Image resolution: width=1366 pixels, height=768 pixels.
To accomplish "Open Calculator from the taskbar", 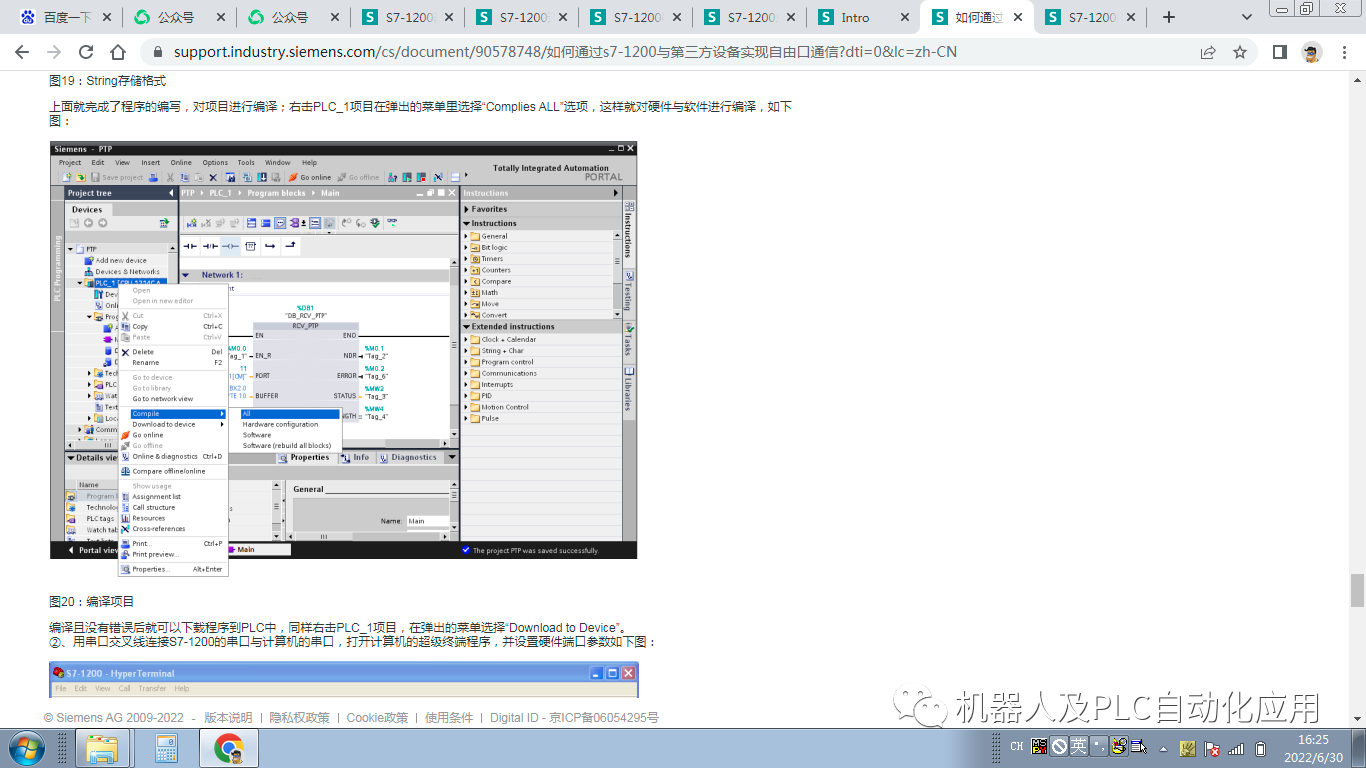I will [x=166, y=748].
